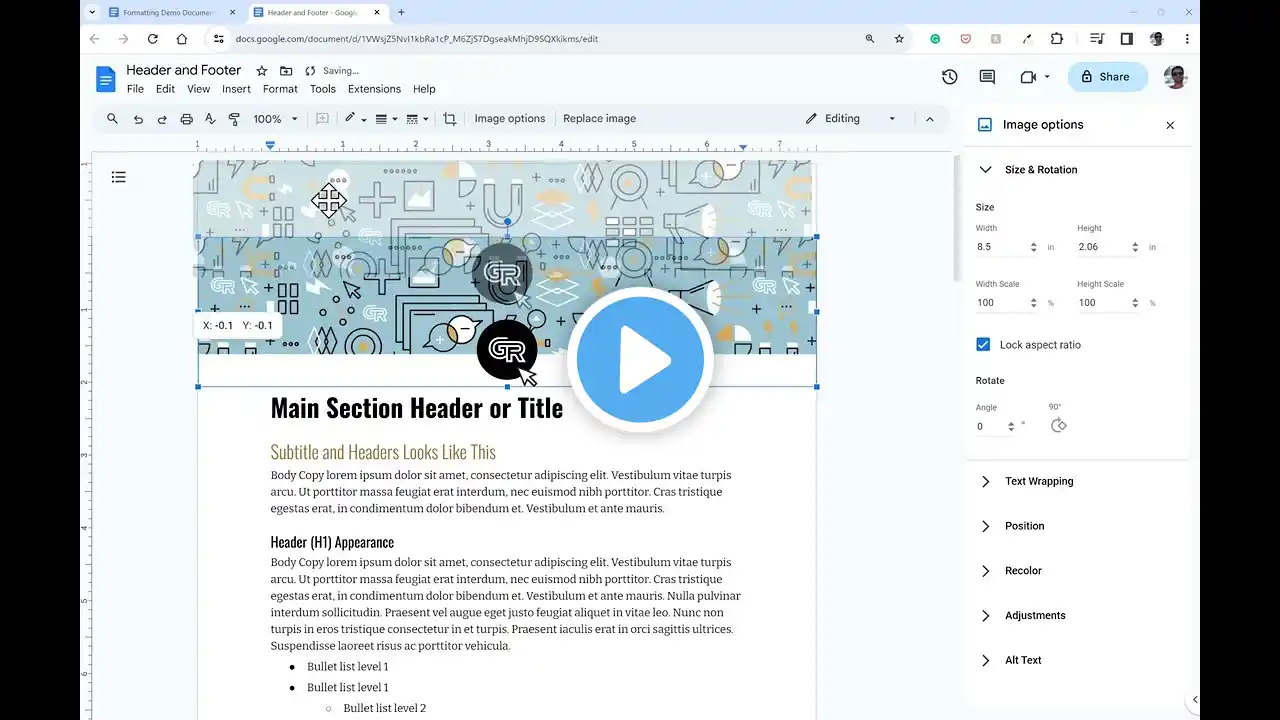Activate the paint format tool
Viewport: 1280px width, 720px height.
coord(234,119)
